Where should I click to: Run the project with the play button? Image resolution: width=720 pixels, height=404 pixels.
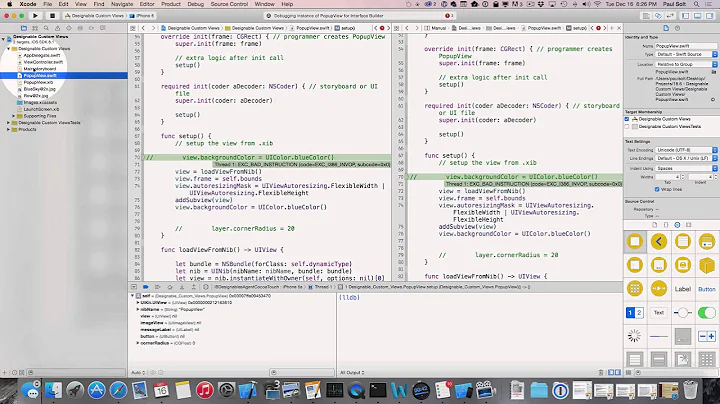pos(35,16)
